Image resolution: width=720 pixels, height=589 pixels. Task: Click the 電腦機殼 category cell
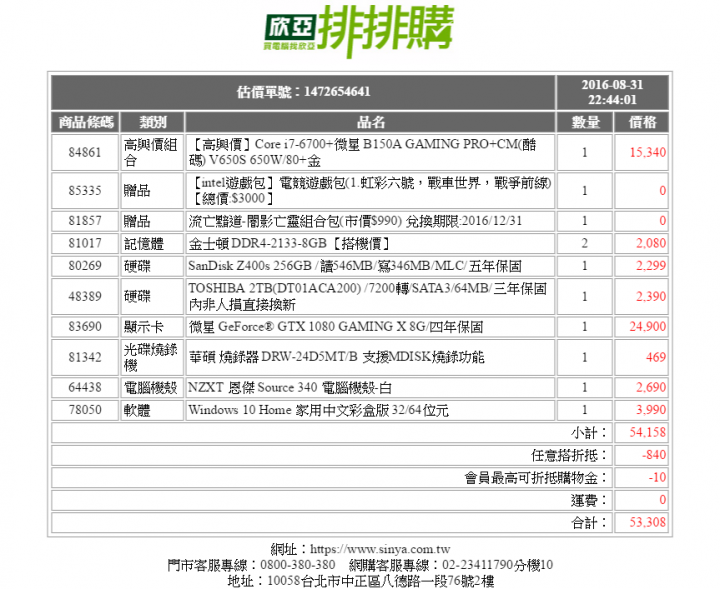point(152,388)
